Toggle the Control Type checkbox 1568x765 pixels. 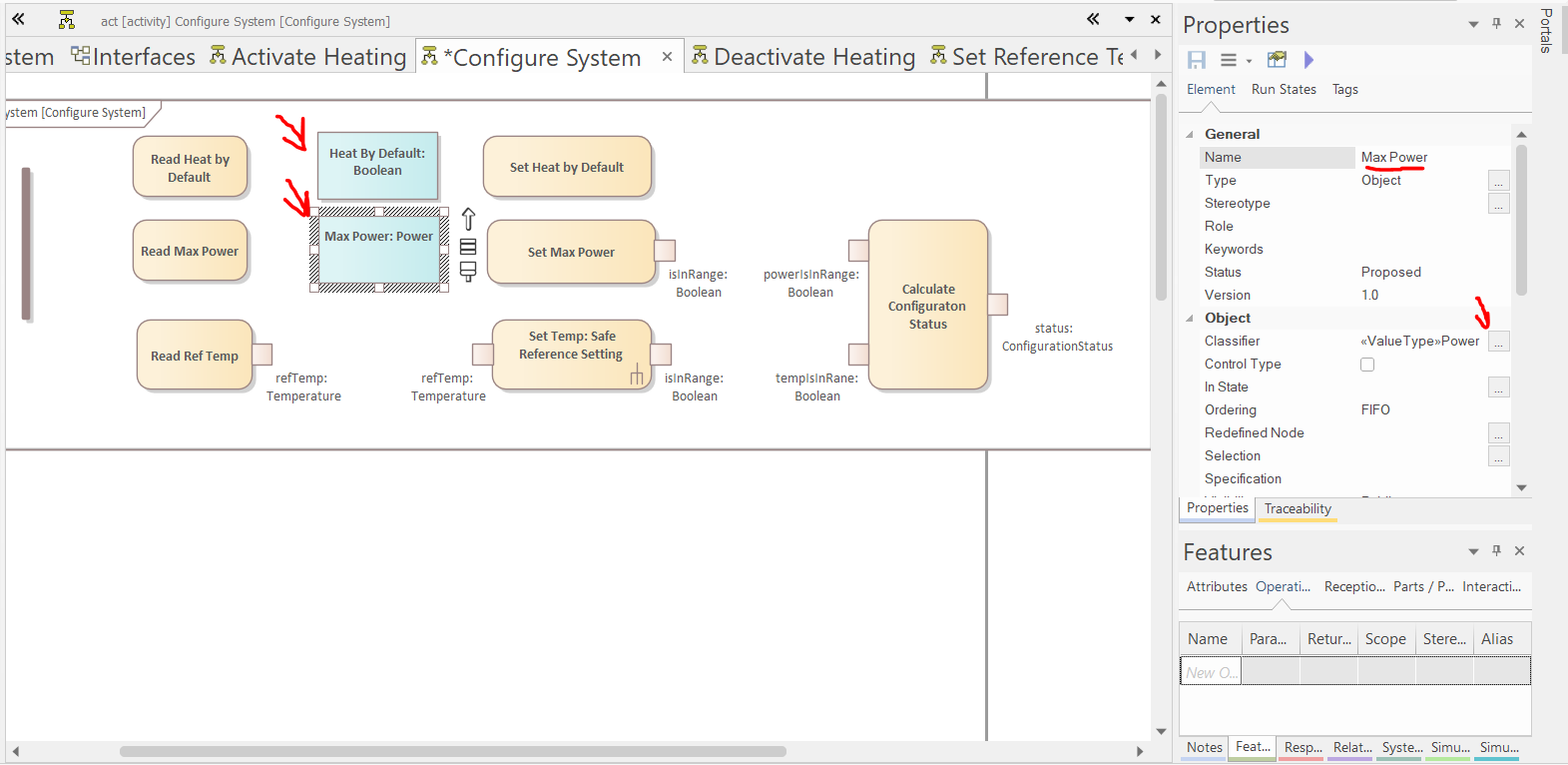click(x=1367, y=365)
